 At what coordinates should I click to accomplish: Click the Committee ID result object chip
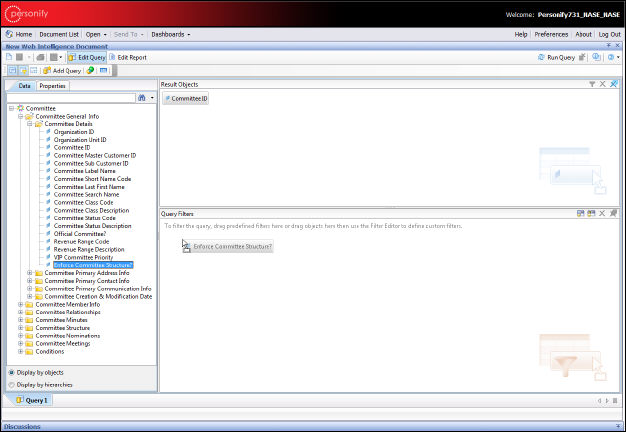click(186, 99)
